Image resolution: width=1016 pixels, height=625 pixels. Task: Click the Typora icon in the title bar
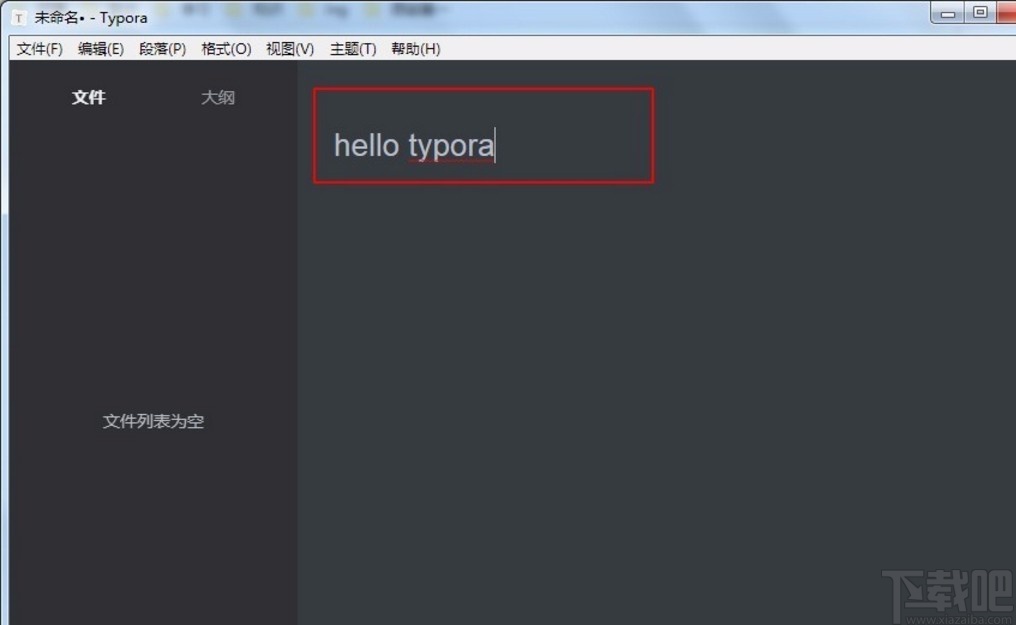tap(17, 17)
